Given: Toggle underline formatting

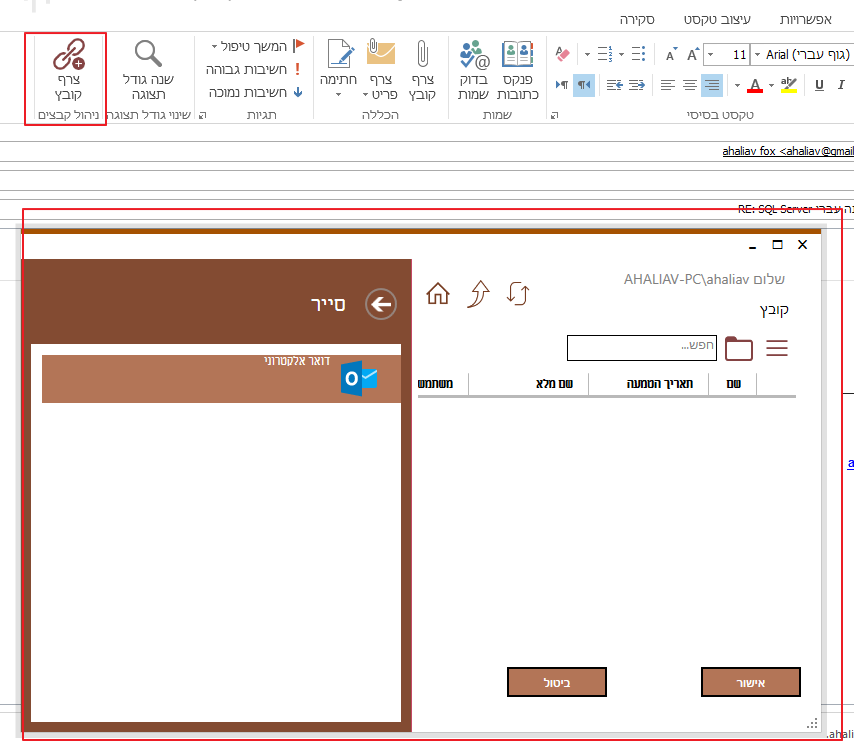Looking at the screenshot, I should (x=819, y=85).
